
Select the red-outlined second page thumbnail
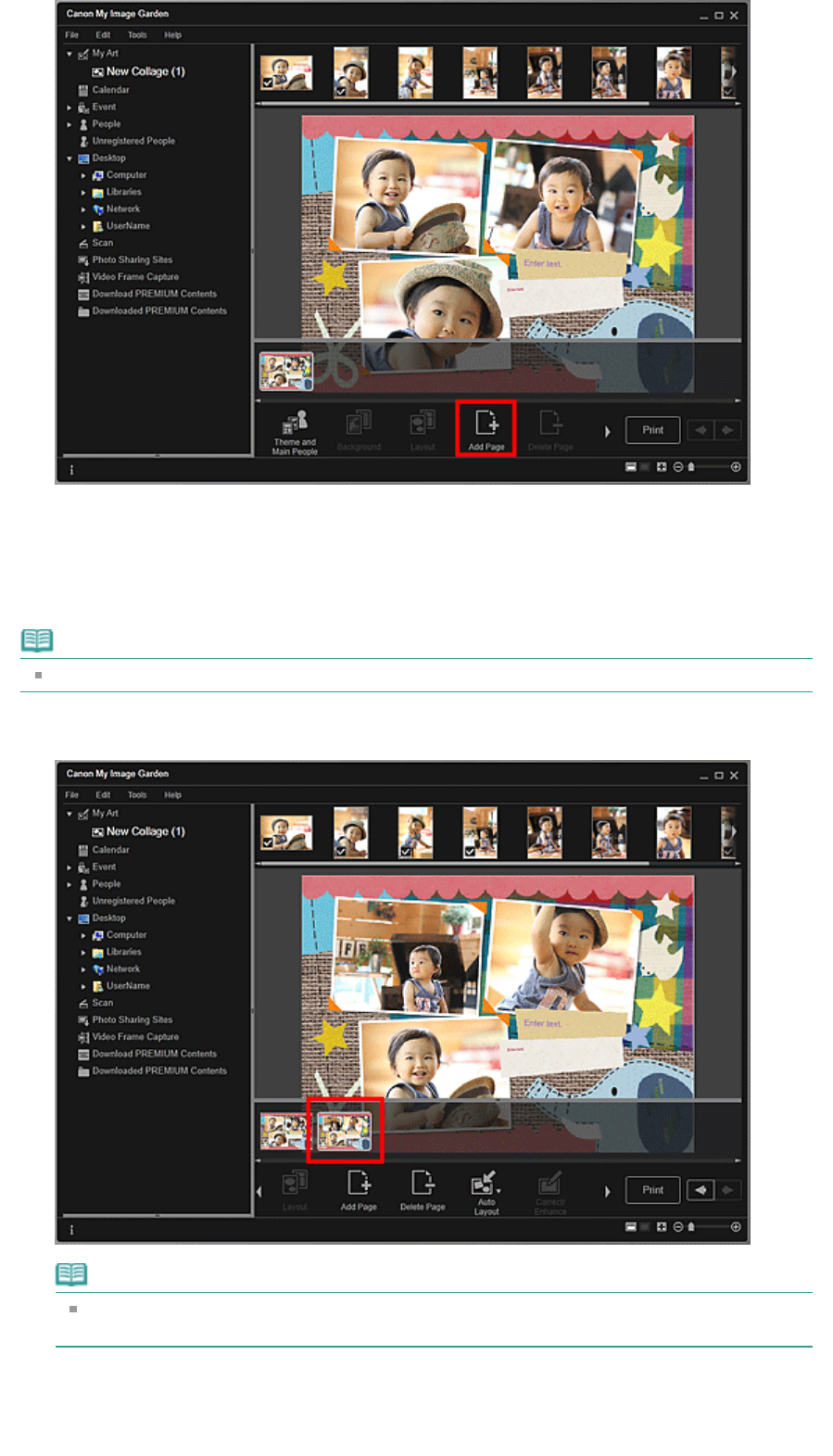pyautogui.click(x=345, y=1132)
